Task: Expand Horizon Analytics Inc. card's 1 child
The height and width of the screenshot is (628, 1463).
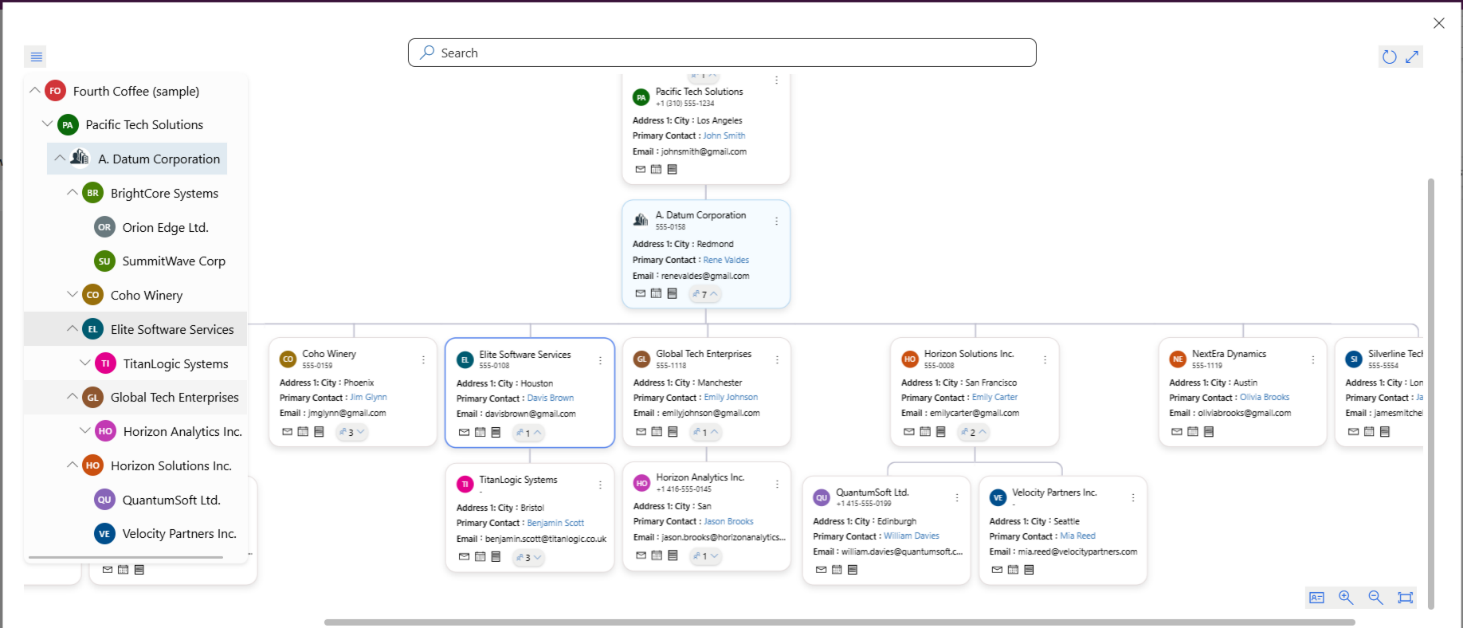Action: [x=706, y=556]
